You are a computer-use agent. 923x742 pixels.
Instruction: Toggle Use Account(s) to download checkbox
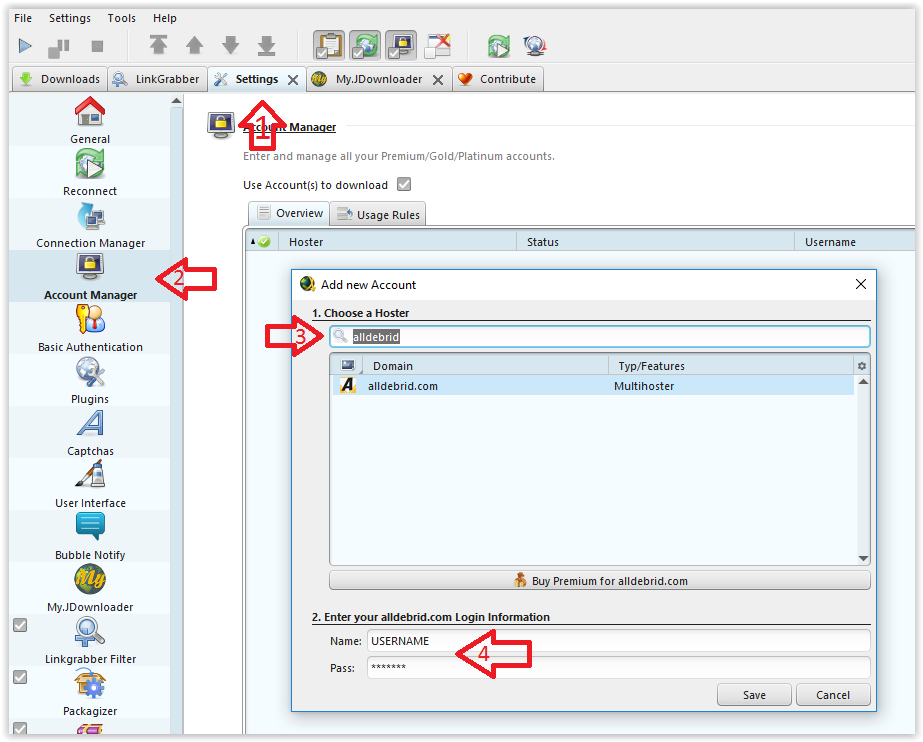[x=404, y=184]
